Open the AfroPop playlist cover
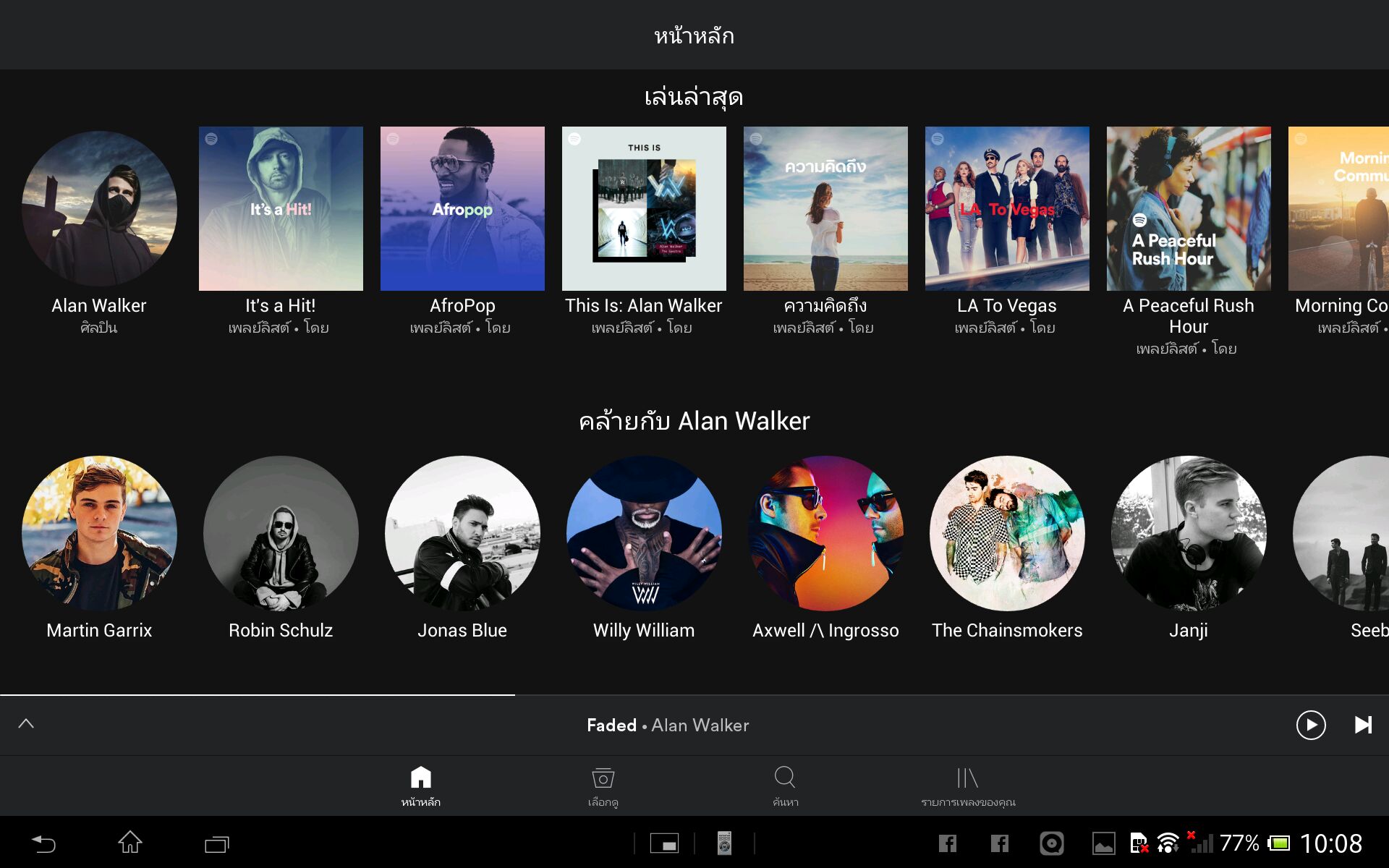1389x868 pixels. point(462,208)
